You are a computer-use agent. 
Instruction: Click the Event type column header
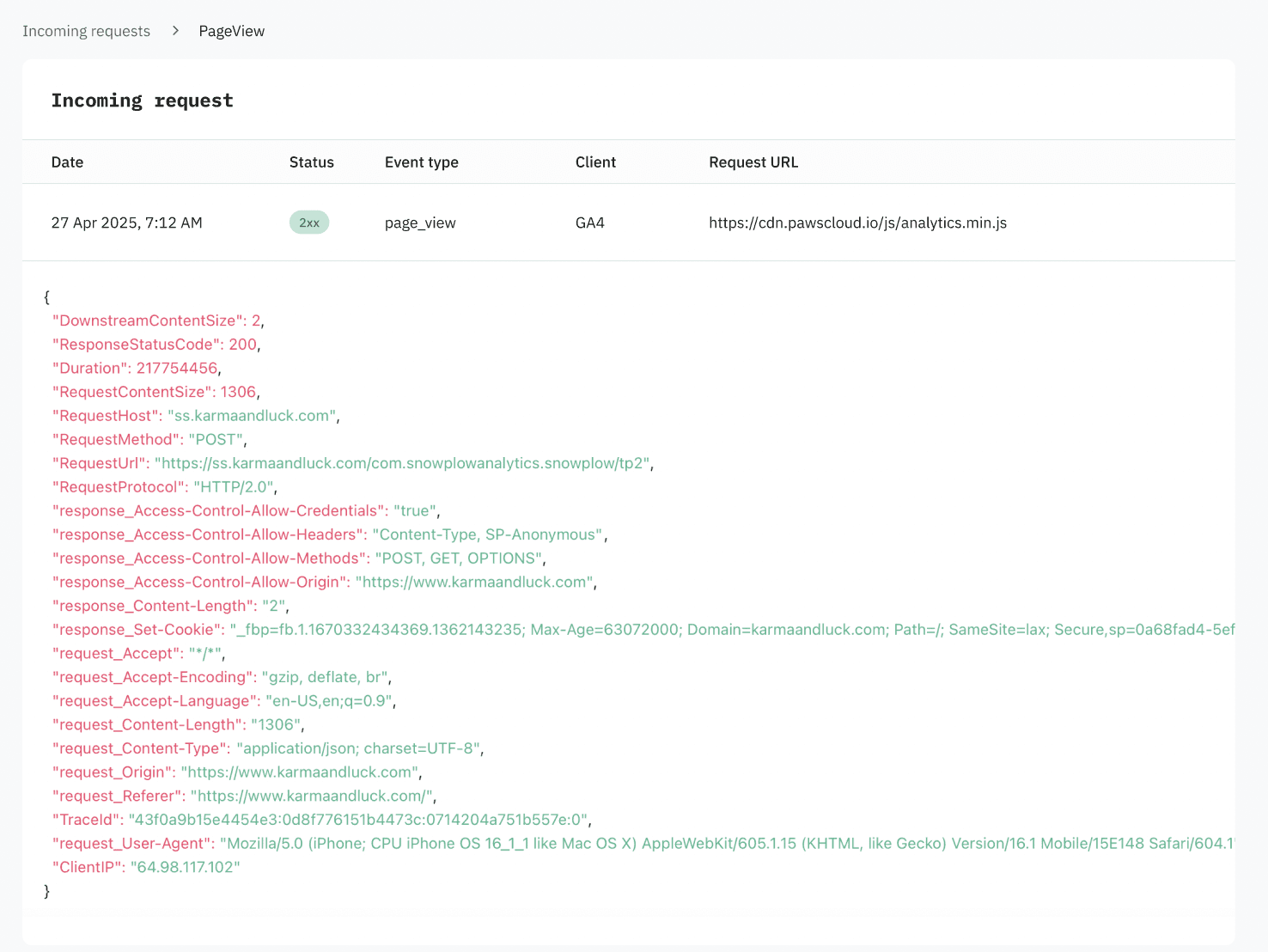pos(421,162)
